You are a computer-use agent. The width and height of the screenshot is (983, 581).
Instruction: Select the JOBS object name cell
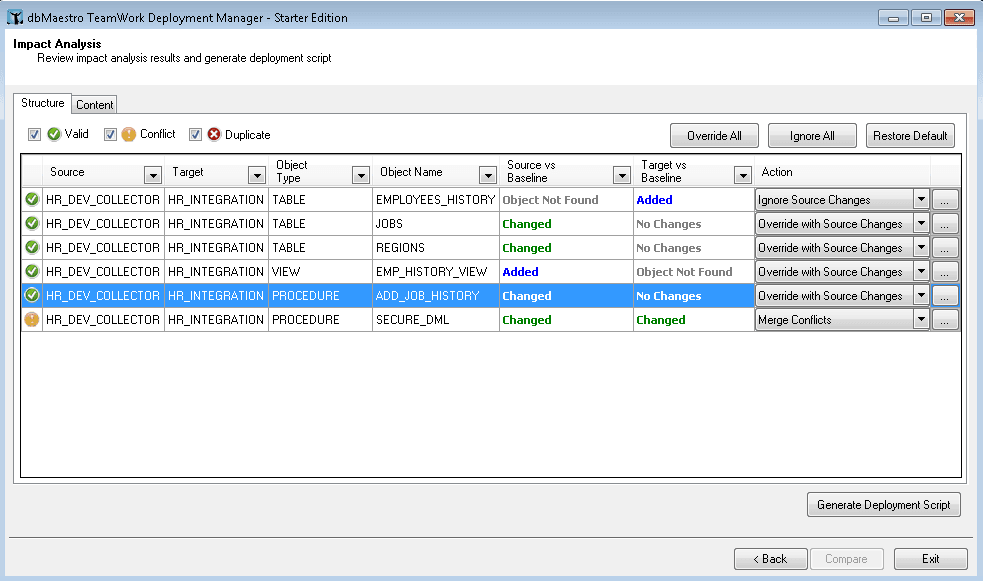pos(436,224)
